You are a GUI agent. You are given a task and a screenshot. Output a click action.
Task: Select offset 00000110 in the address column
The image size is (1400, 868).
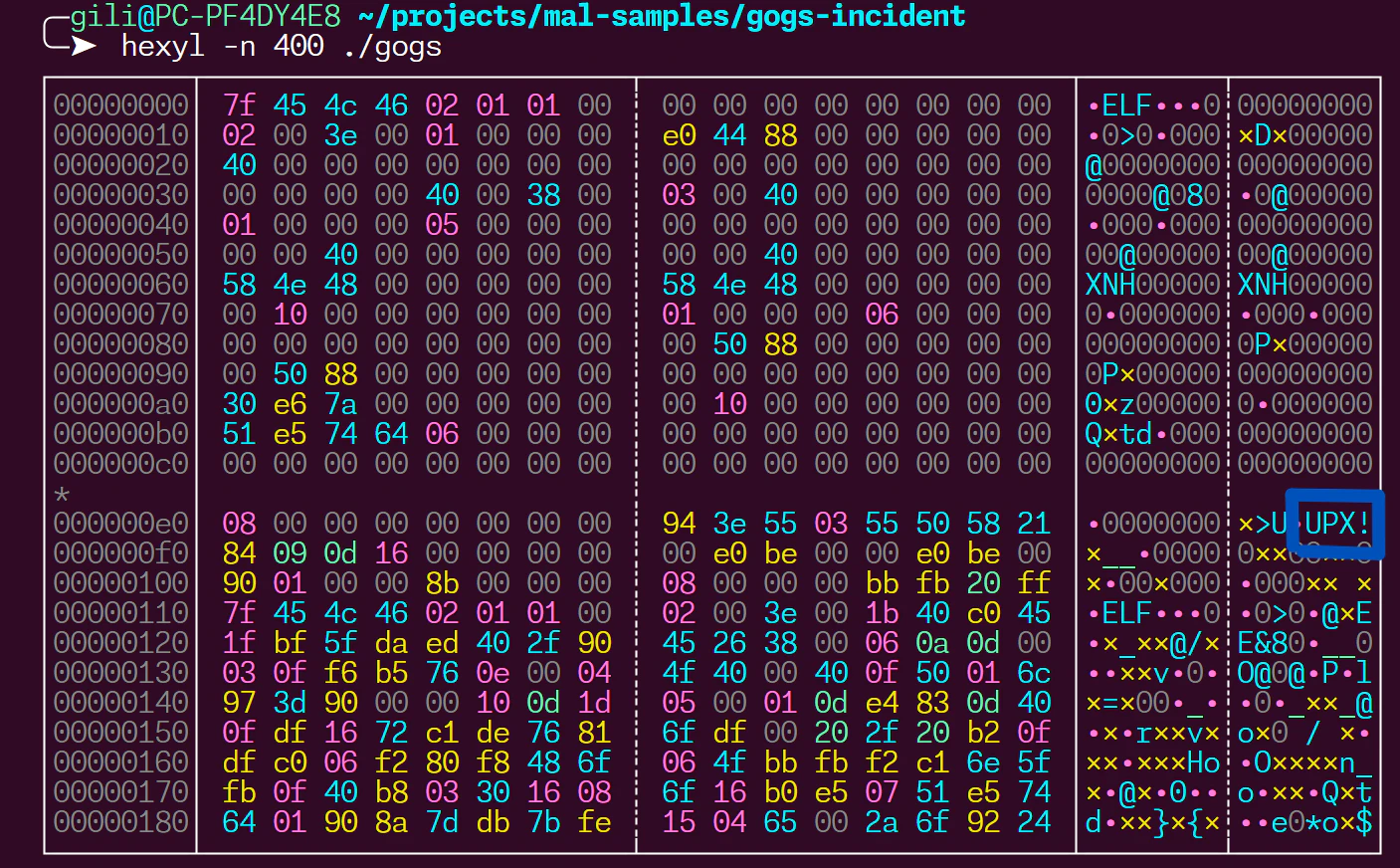click(x=120, y=613)
